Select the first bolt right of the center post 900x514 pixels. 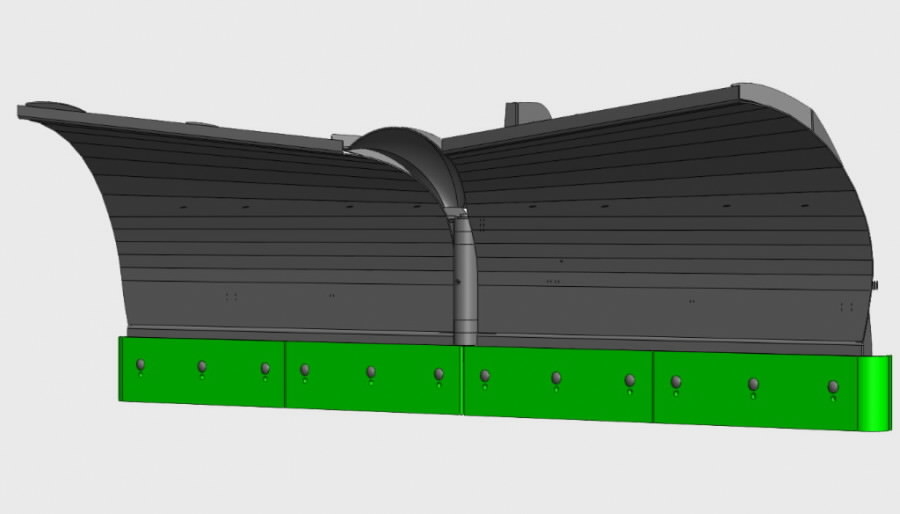pyautogui.click(x=485, y=375)
